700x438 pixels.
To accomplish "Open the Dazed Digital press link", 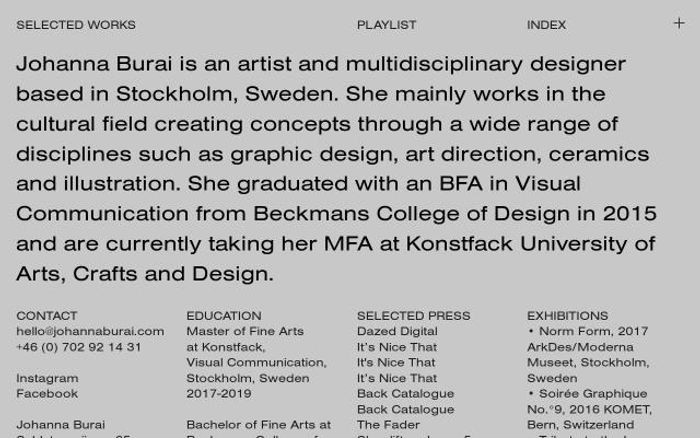I will 397,331.
